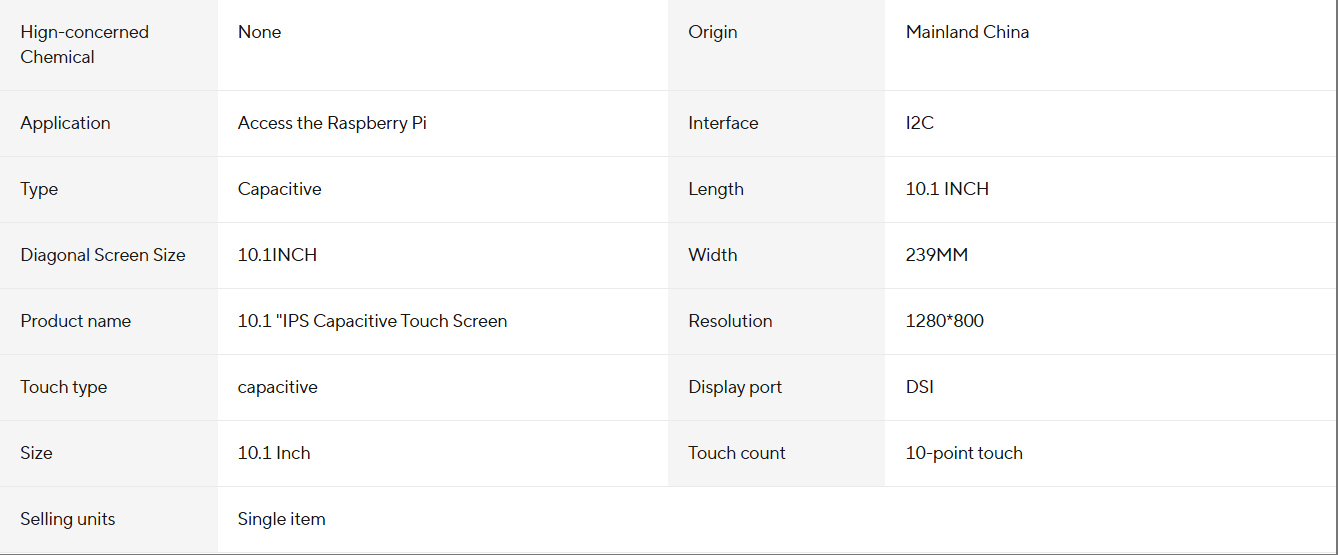Select the "Touch count" label
The width and height of the screenshot is (1338, 555).
737,453
